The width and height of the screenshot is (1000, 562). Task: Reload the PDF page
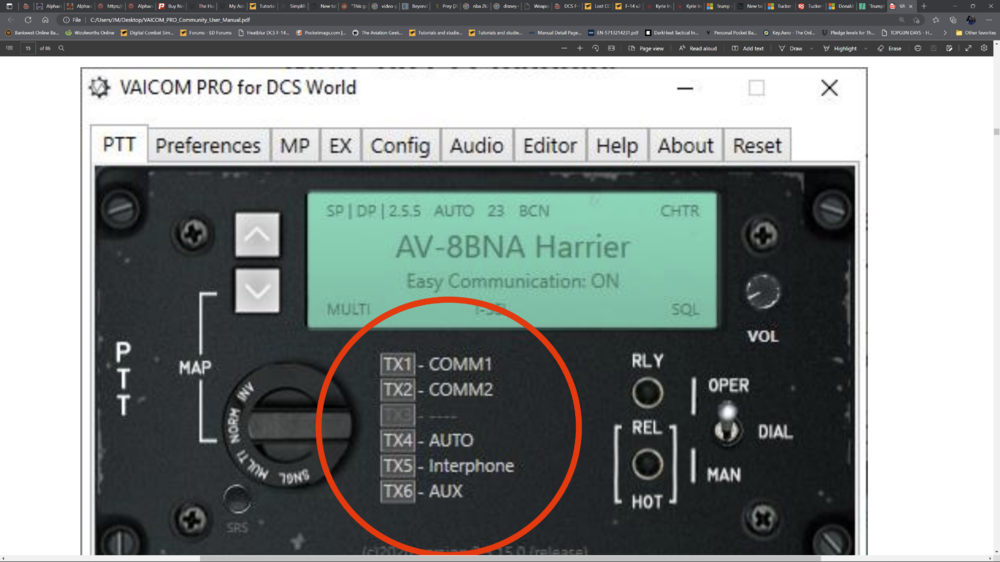tap(28, 20)
